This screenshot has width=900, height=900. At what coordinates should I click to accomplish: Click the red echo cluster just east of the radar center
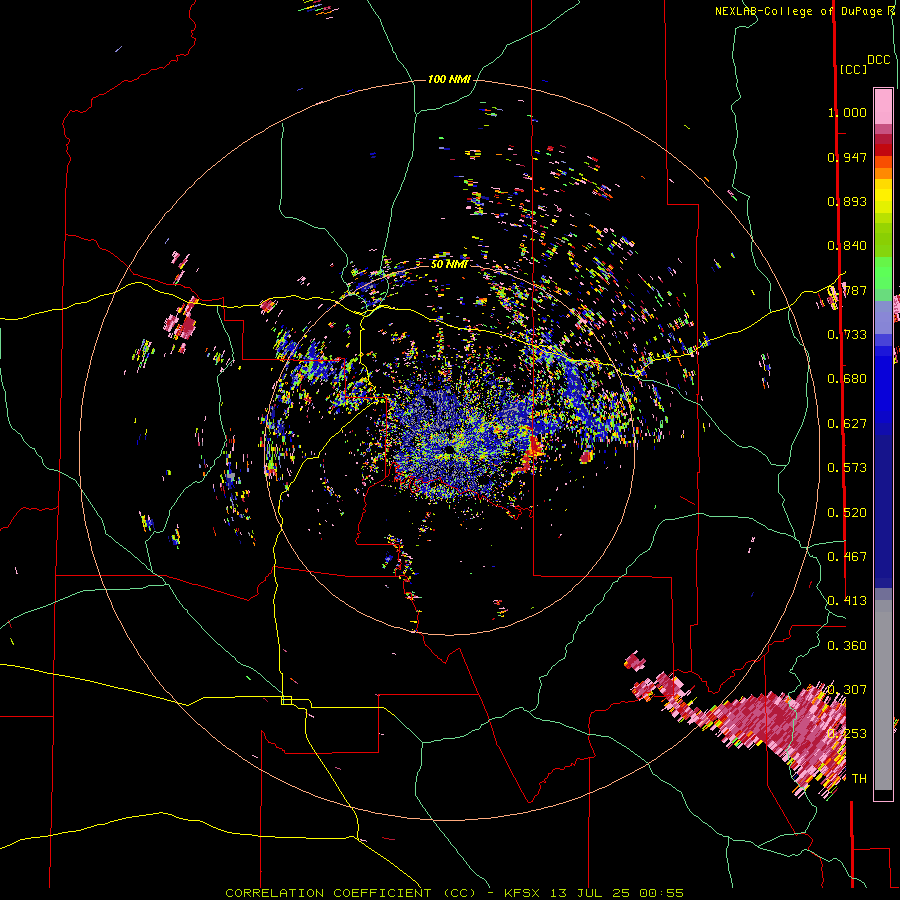click(x=534, y=449)
